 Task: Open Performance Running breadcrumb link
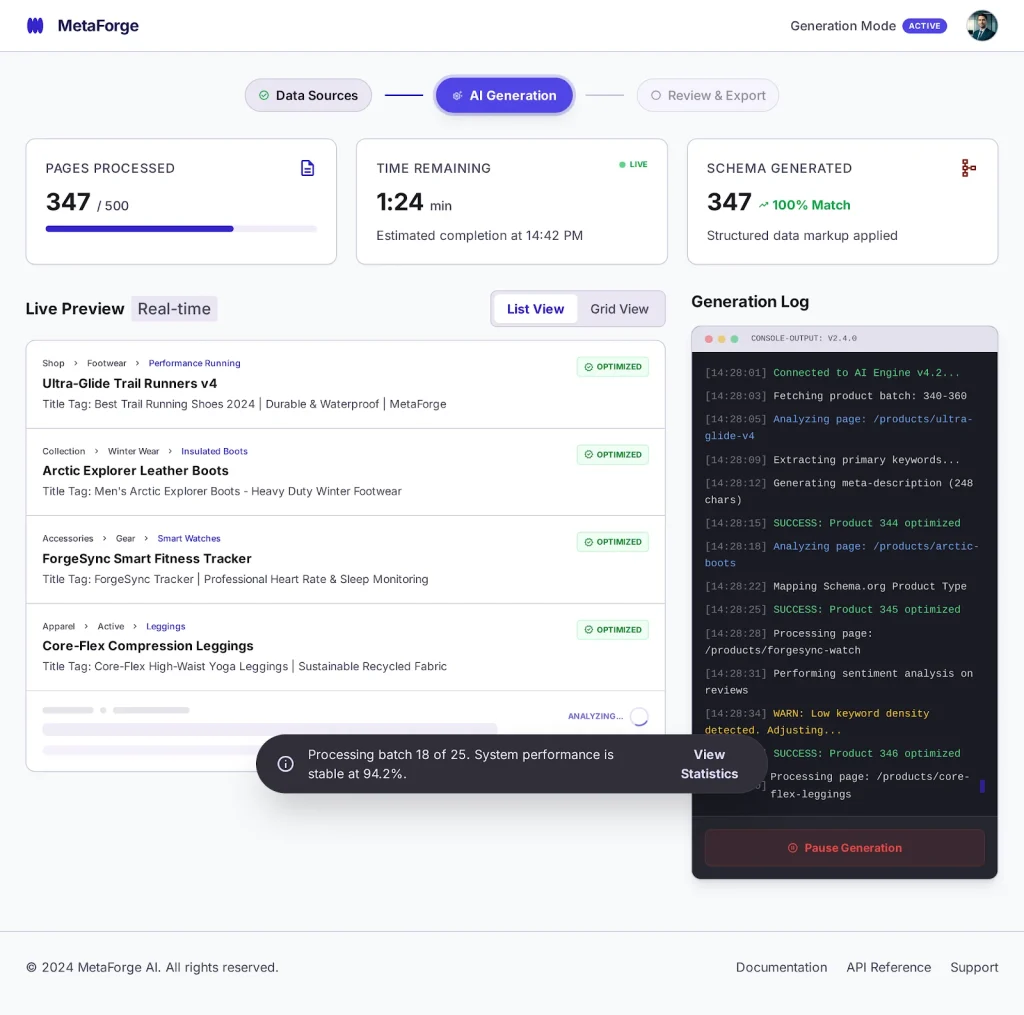point(194,363)
